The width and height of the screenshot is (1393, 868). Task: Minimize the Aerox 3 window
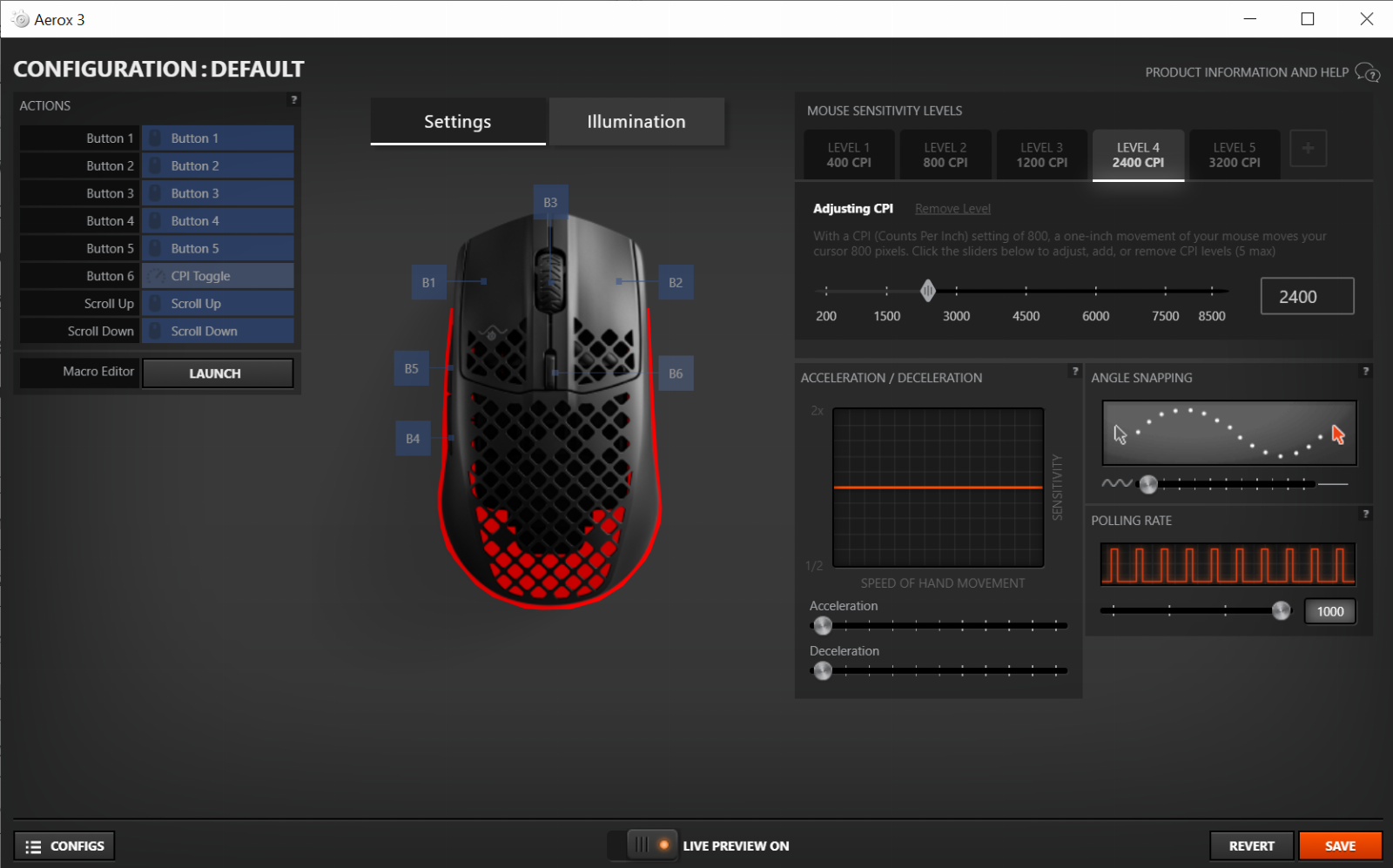[1250, 19]
